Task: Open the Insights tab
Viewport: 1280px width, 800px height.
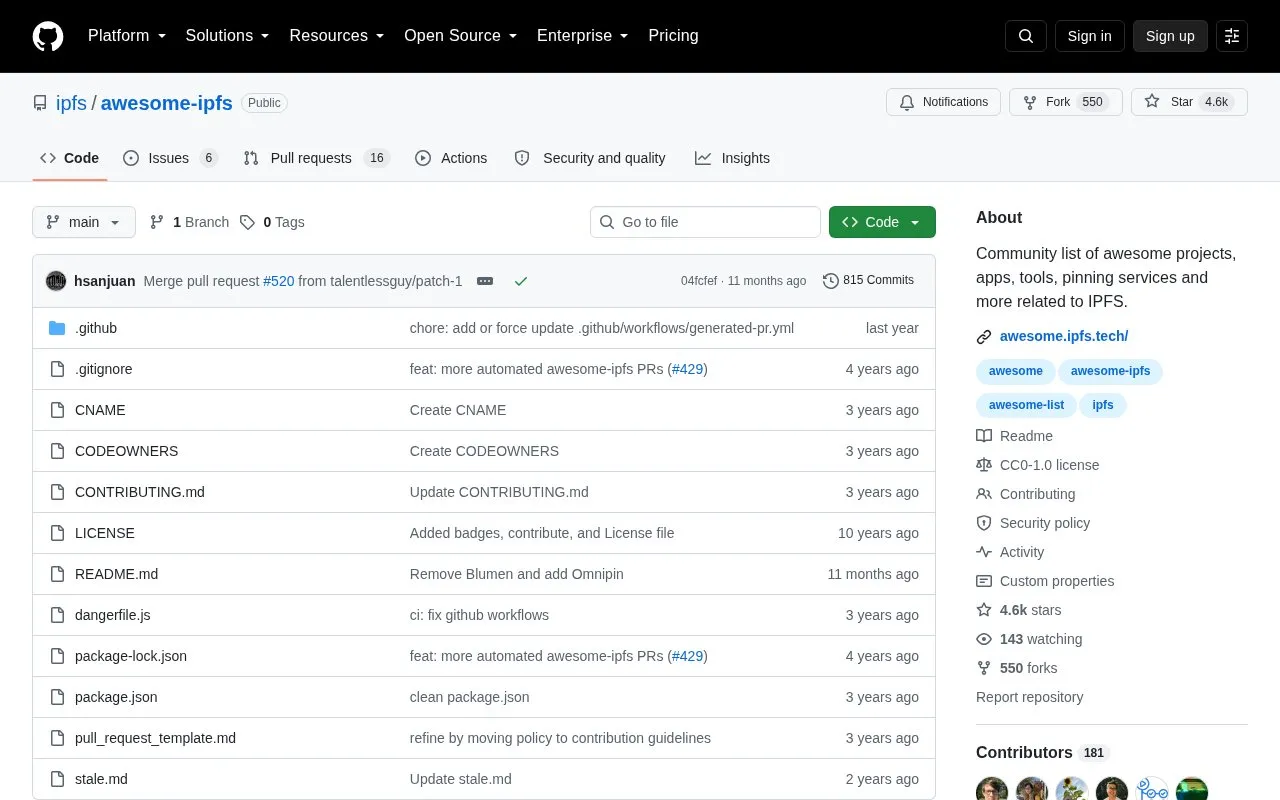Action: [x=733, y=158]
